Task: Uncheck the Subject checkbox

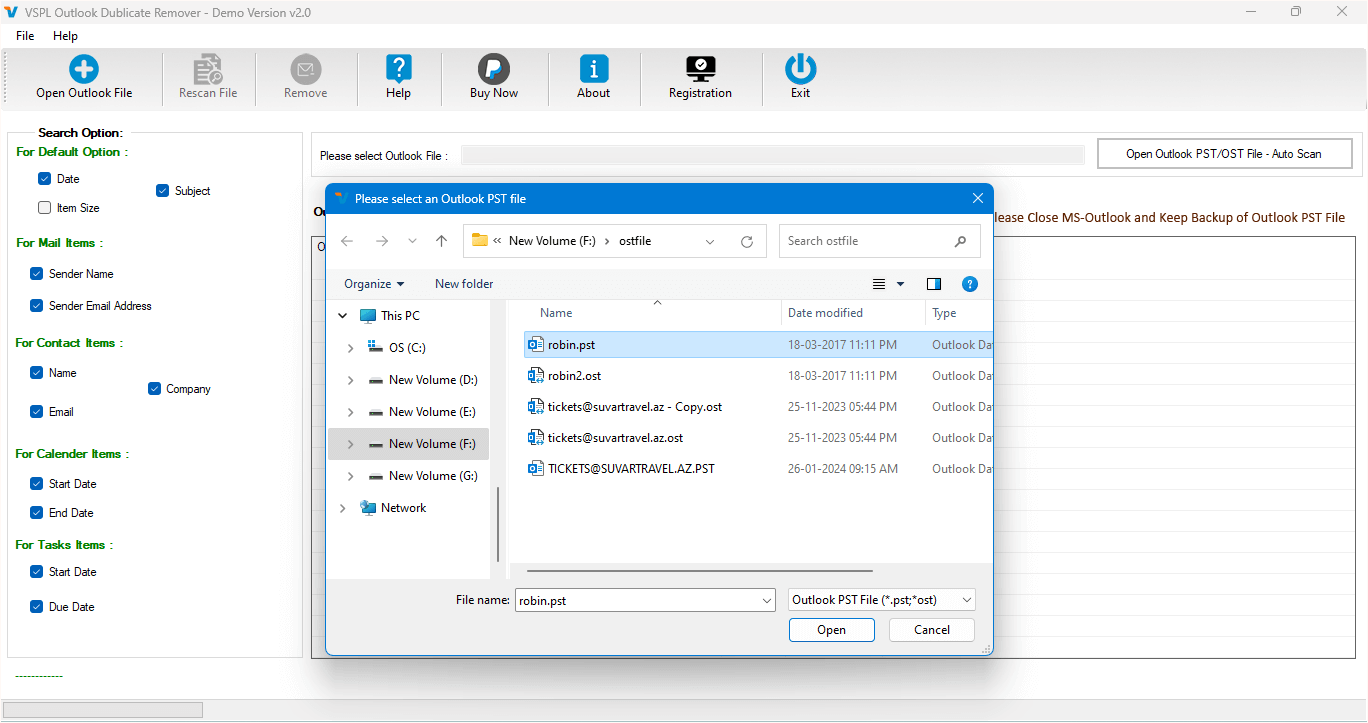Action: [x=162, y=191]
